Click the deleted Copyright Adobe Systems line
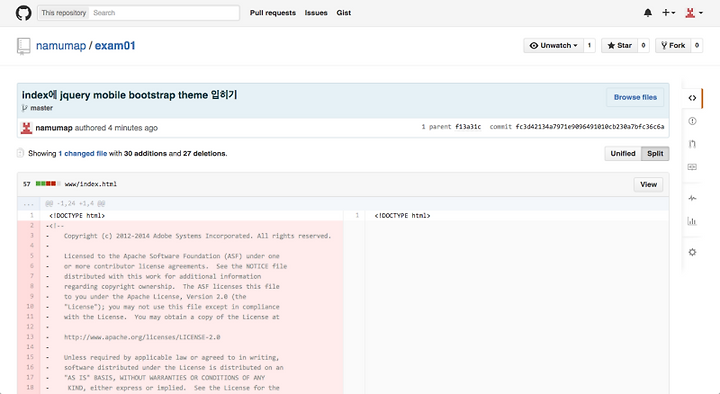 point(197,236)
